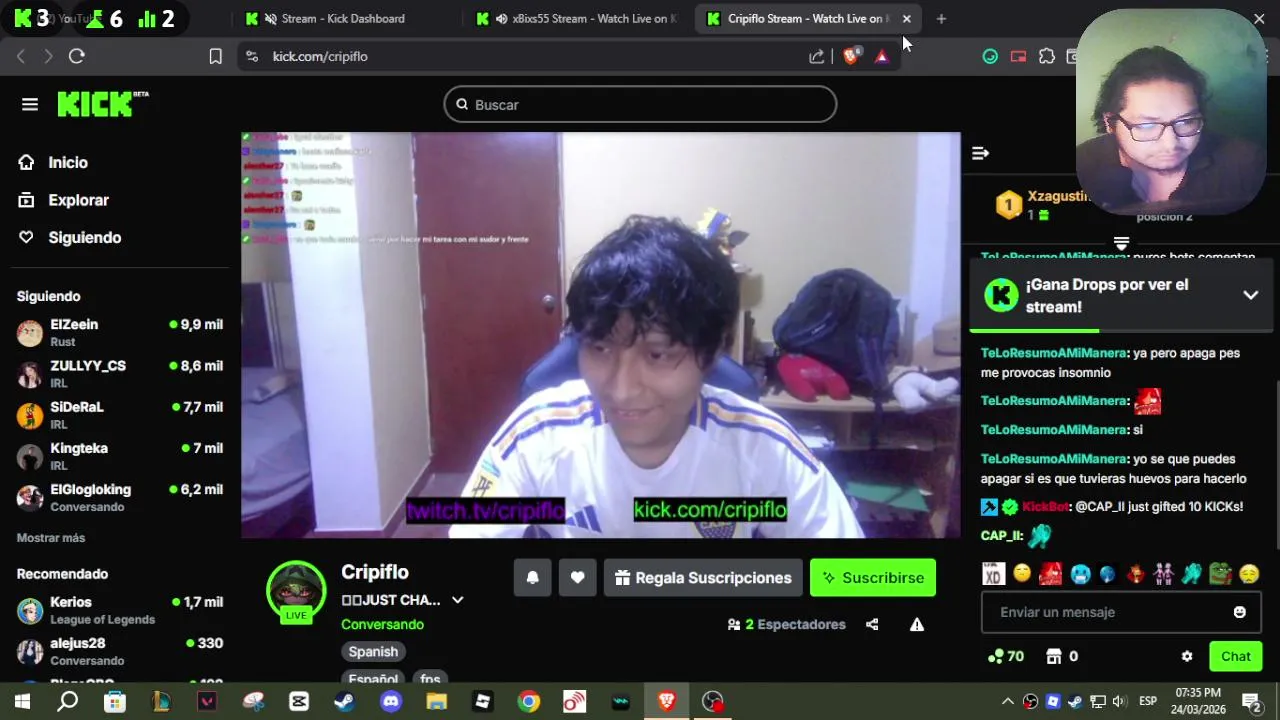
Task: Show hidden system tray icons
Action: 1007,701
